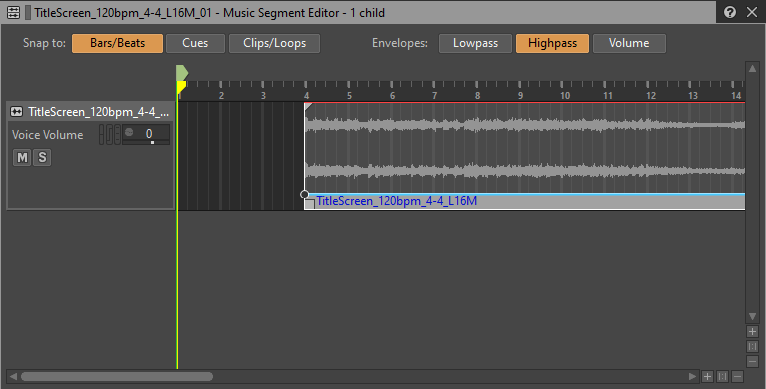
Task: Toggle the Highpass envelope
Action: (x=553, y=43)
